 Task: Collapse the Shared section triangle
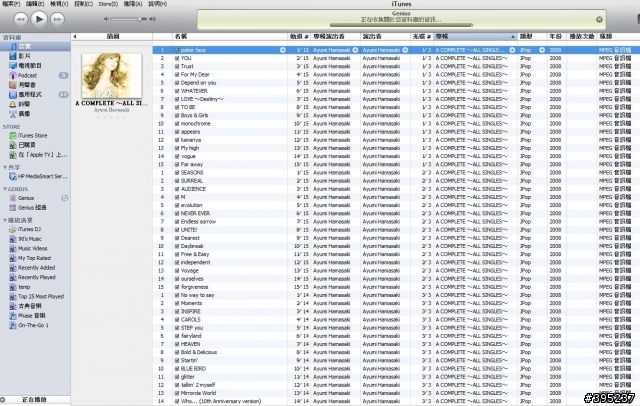tap(5, 167)
